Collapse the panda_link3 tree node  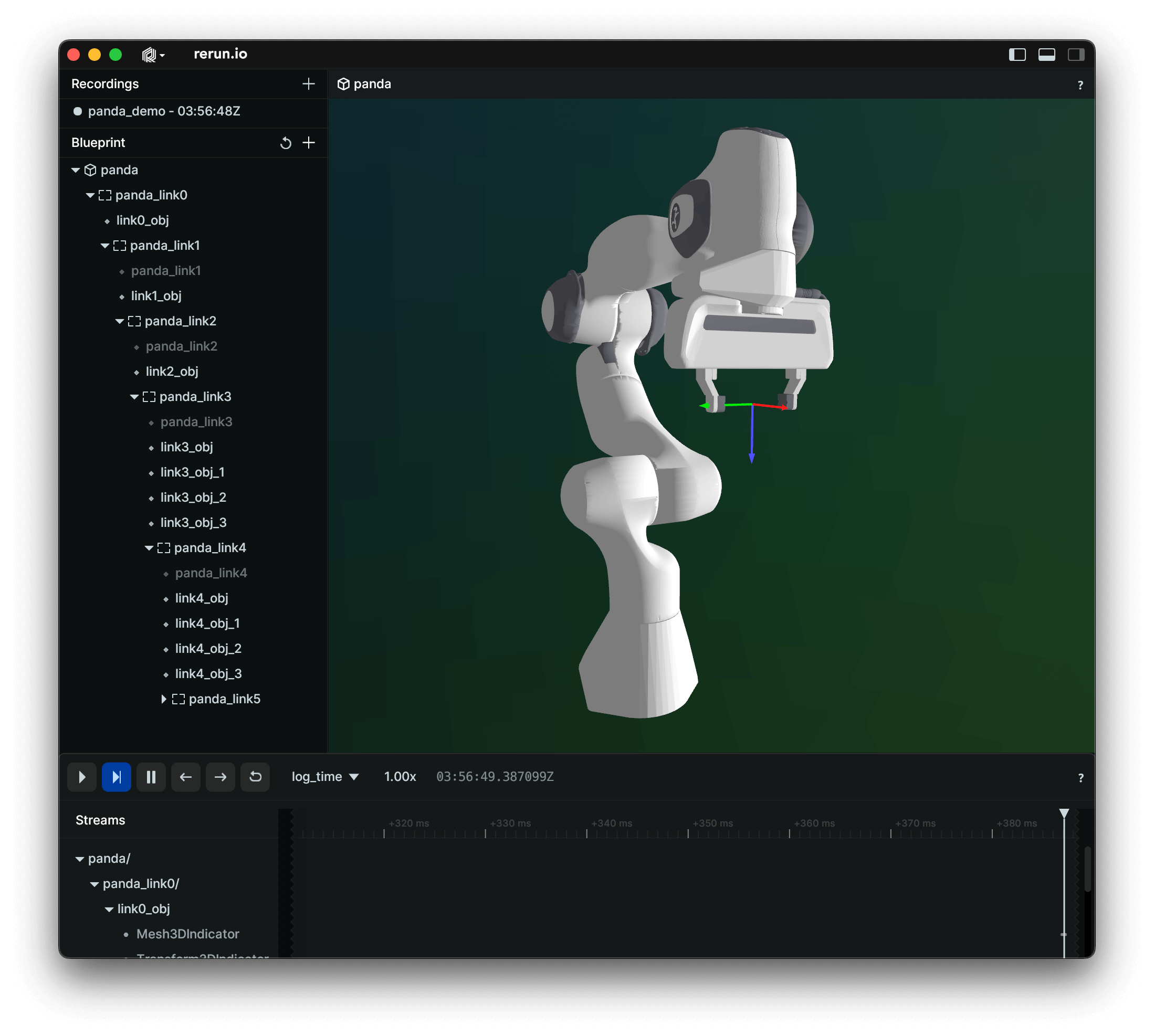(x=134, y=397)
